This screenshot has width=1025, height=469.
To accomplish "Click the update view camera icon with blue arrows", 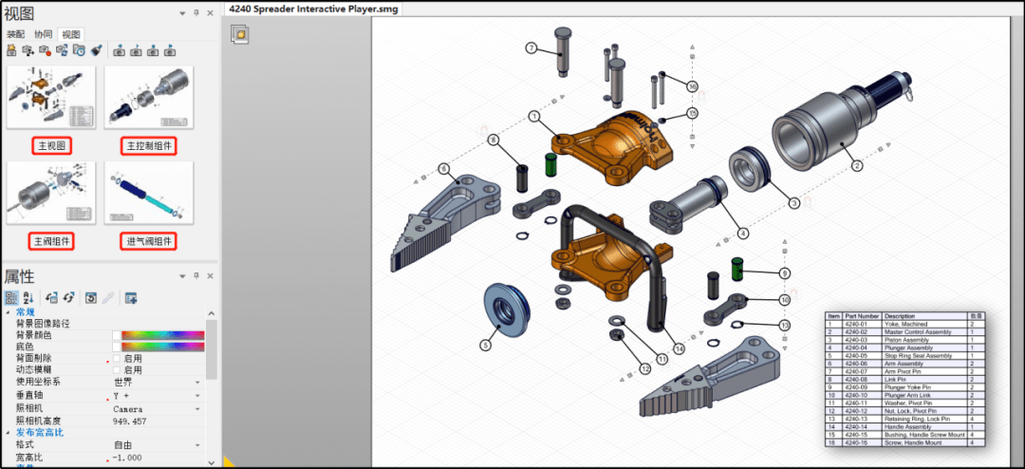I will [x=62, y=50].
